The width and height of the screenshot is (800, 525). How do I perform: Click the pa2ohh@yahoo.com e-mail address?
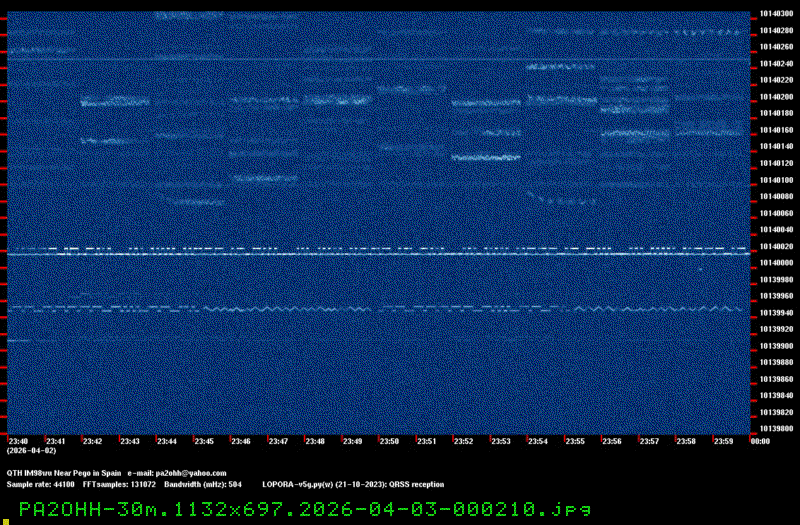point(191,473)
